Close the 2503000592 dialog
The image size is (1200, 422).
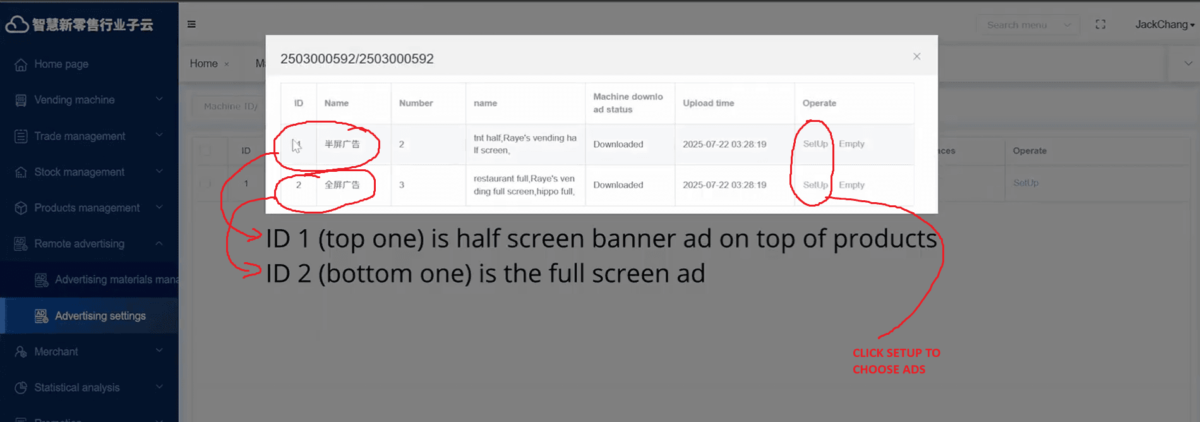916,57
